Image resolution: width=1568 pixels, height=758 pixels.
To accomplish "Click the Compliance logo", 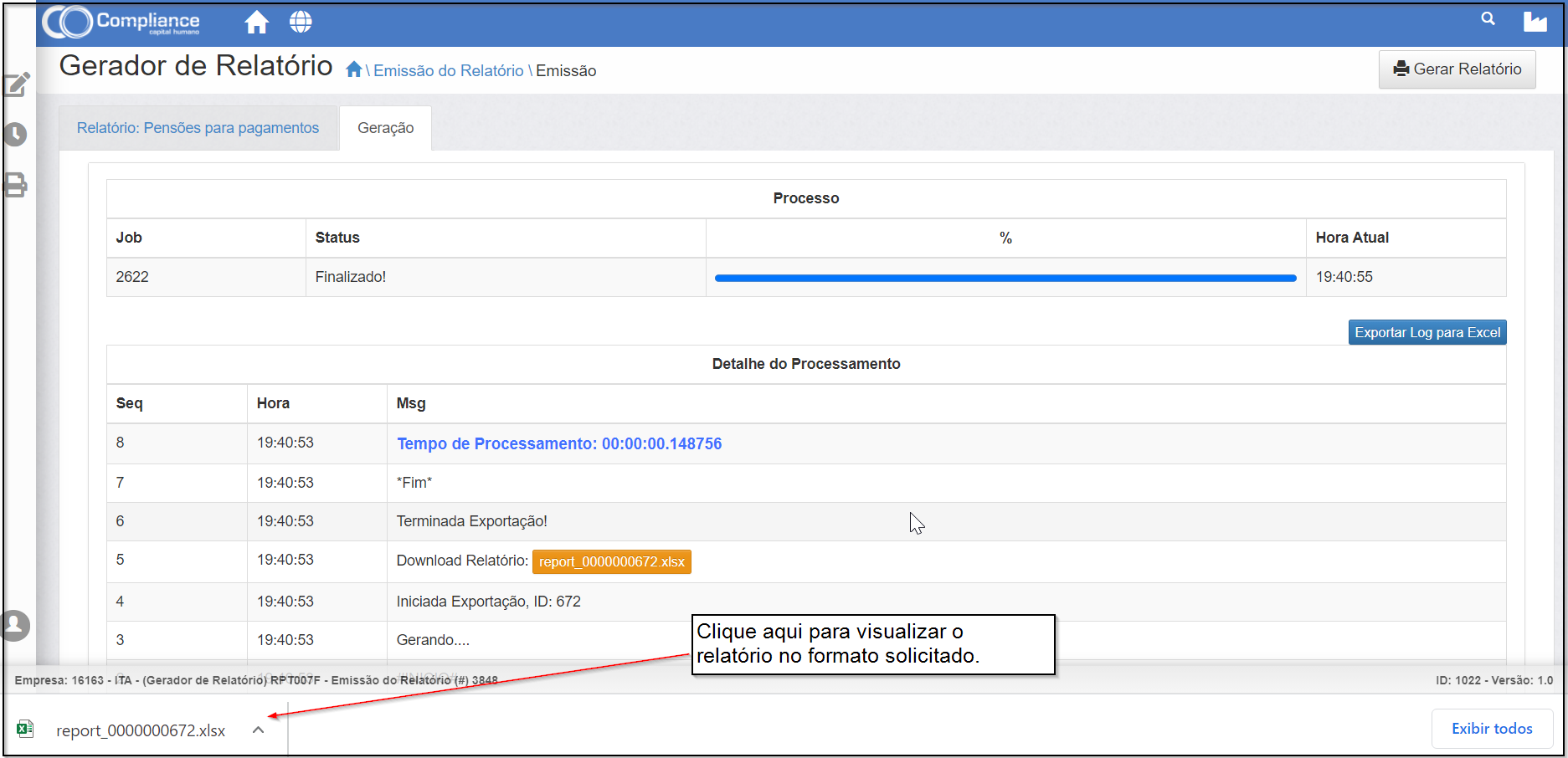I will pos(121,22).
